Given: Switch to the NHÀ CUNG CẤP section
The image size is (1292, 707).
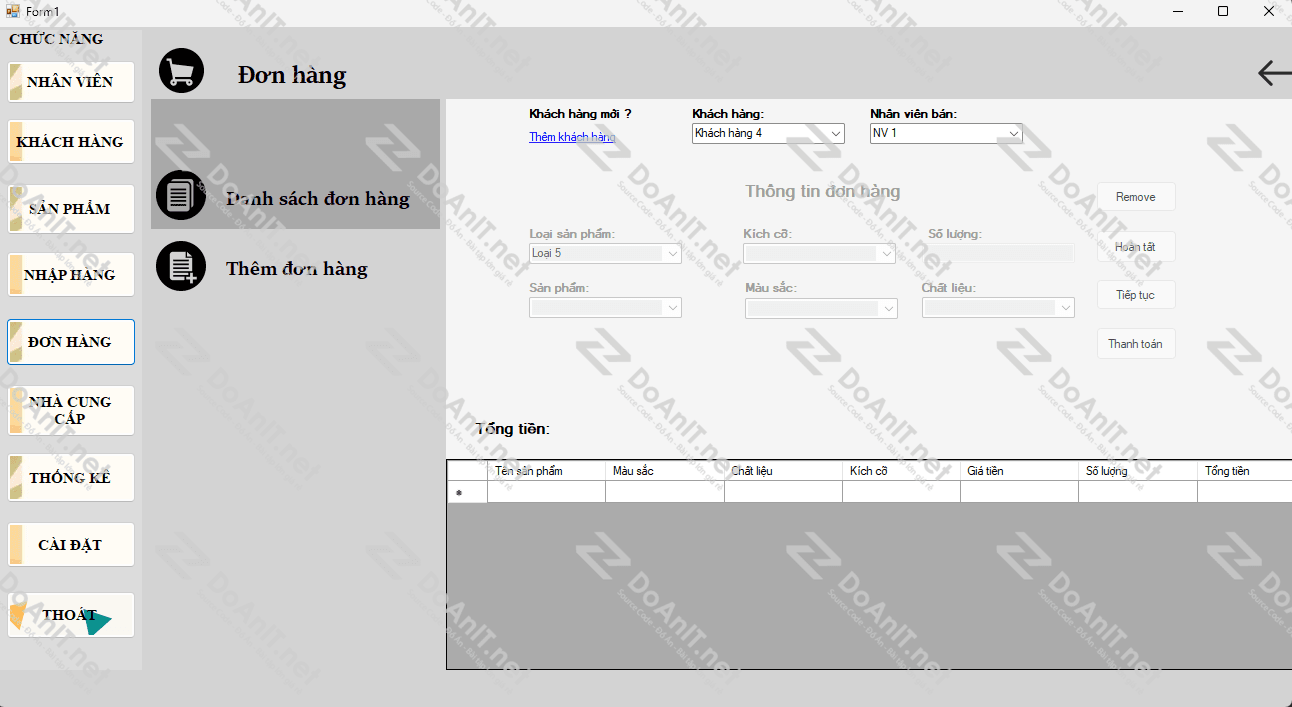Looking at the screenshot, I should tap(71, 410).
